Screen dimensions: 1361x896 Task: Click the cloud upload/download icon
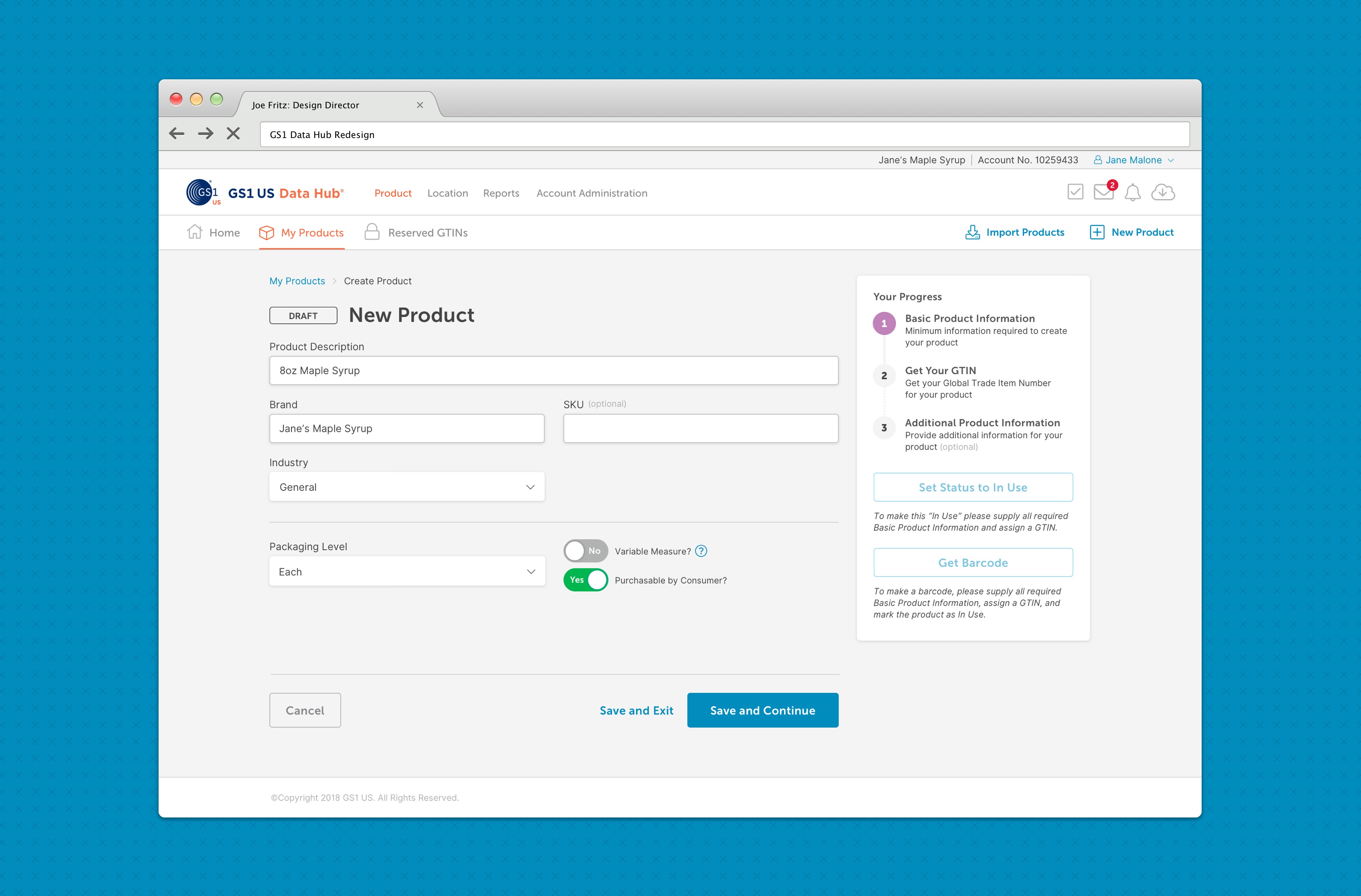pos(1163,192)
